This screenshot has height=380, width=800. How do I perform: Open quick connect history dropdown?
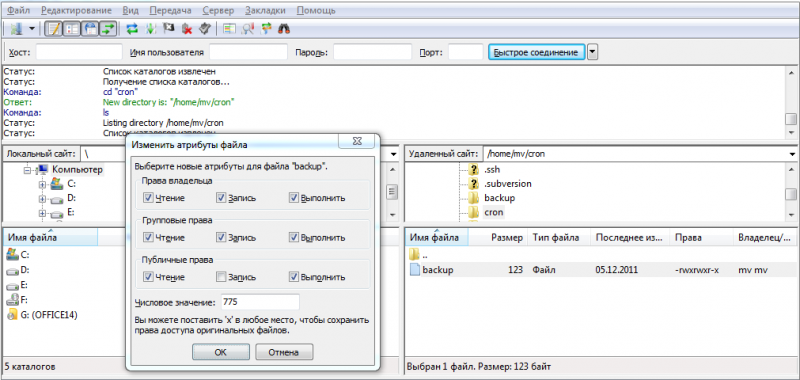pyautogui.click(x=592, y=52)
